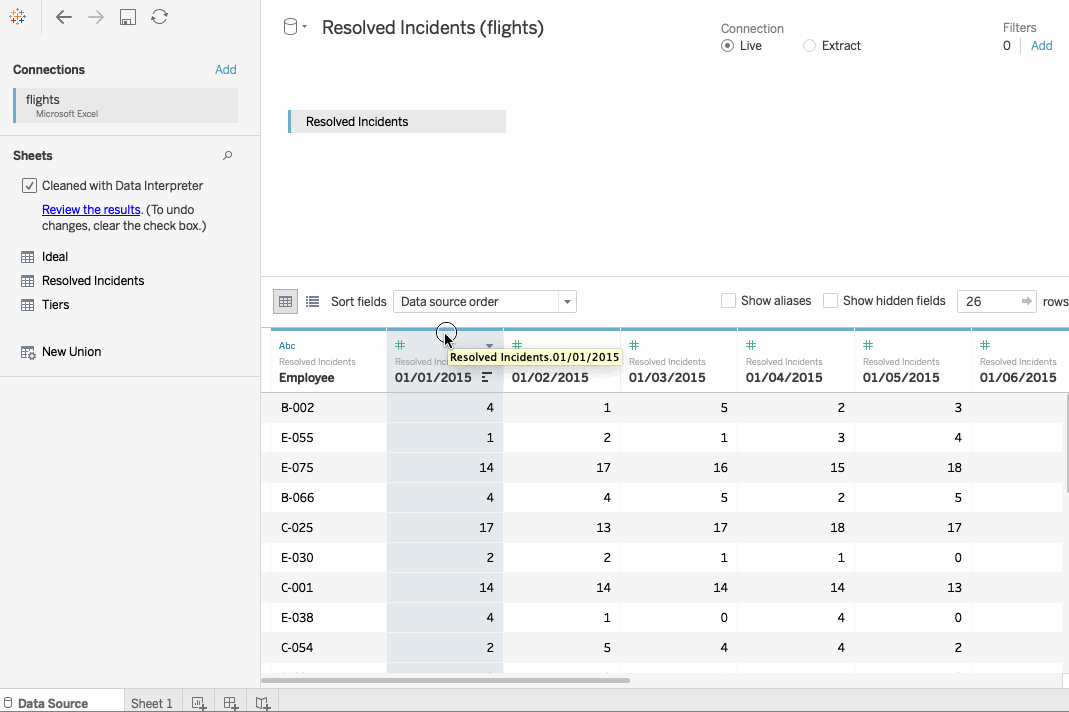Click the vertical scrollbar of the grid
The image size is (1069, 712).
1066,443
